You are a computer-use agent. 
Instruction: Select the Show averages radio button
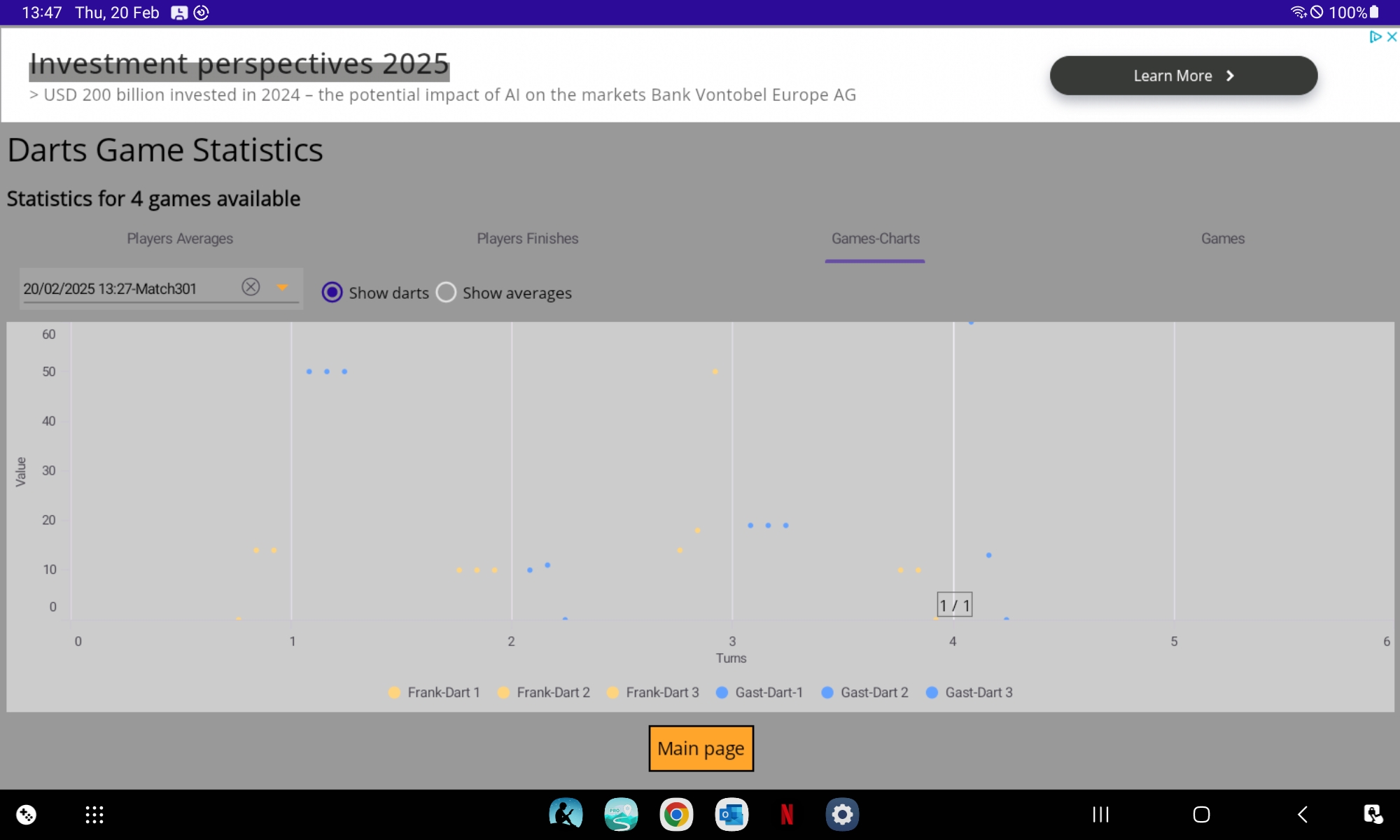coord(446,293)
